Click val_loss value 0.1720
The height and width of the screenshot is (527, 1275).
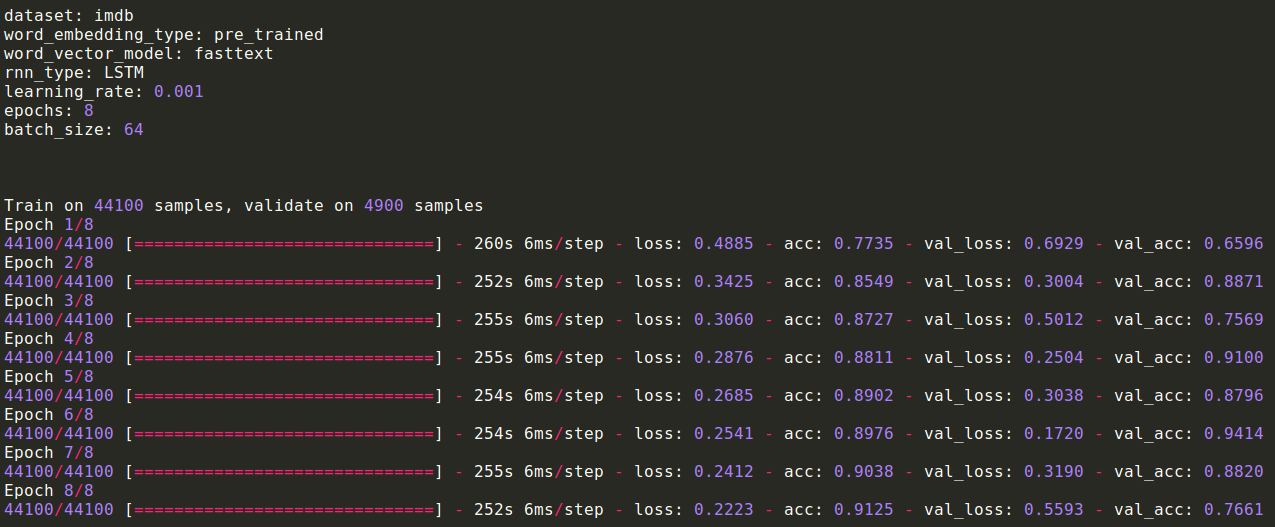tap(1054, 433)
